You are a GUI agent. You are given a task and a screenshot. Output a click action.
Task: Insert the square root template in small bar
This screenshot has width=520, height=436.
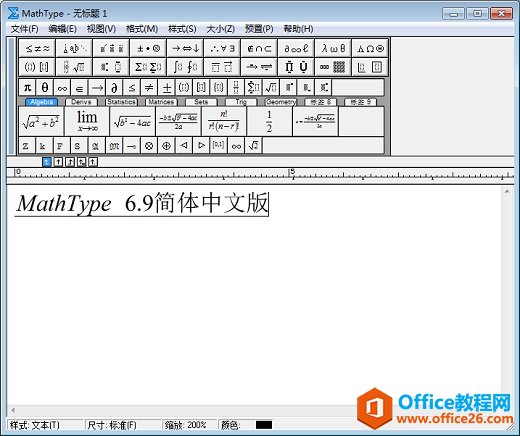[x=270, y=88]
